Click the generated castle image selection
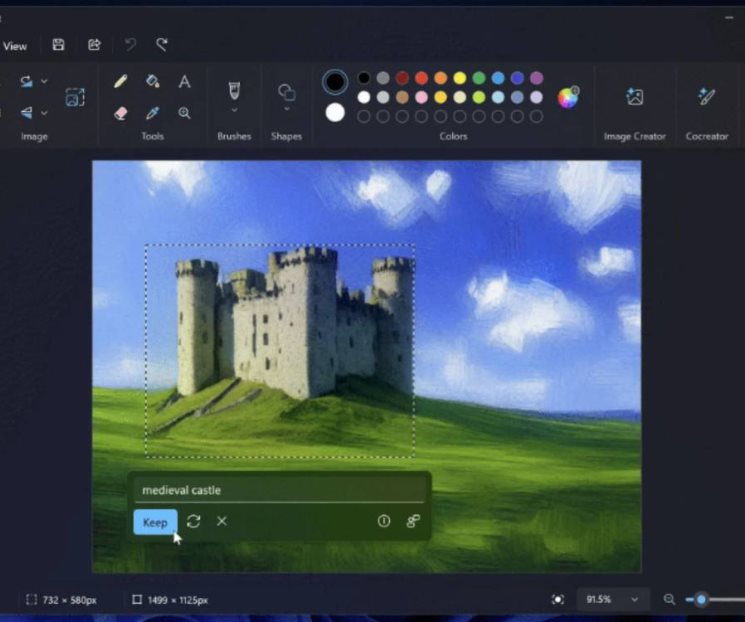This screenshot has width=745, height=622. 280,351
